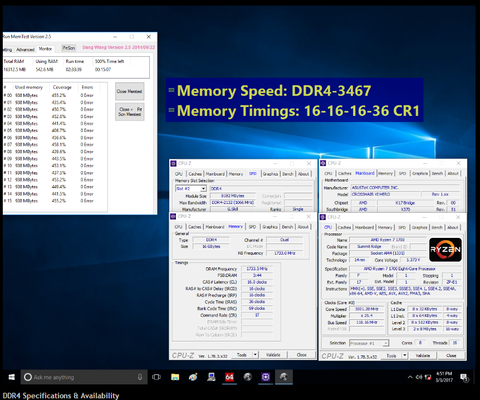Click the NB Frequency value field
480x400 pixels.
285,253
